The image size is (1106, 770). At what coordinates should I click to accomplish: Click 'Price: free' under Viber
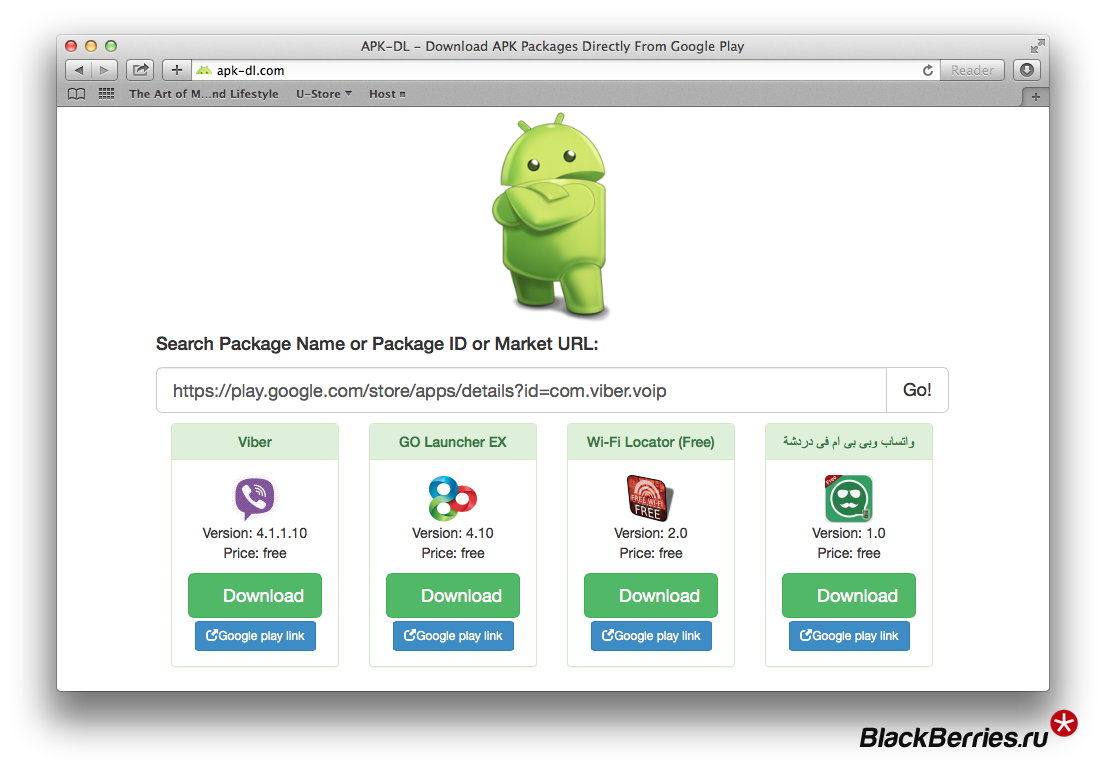pos(255,554)
